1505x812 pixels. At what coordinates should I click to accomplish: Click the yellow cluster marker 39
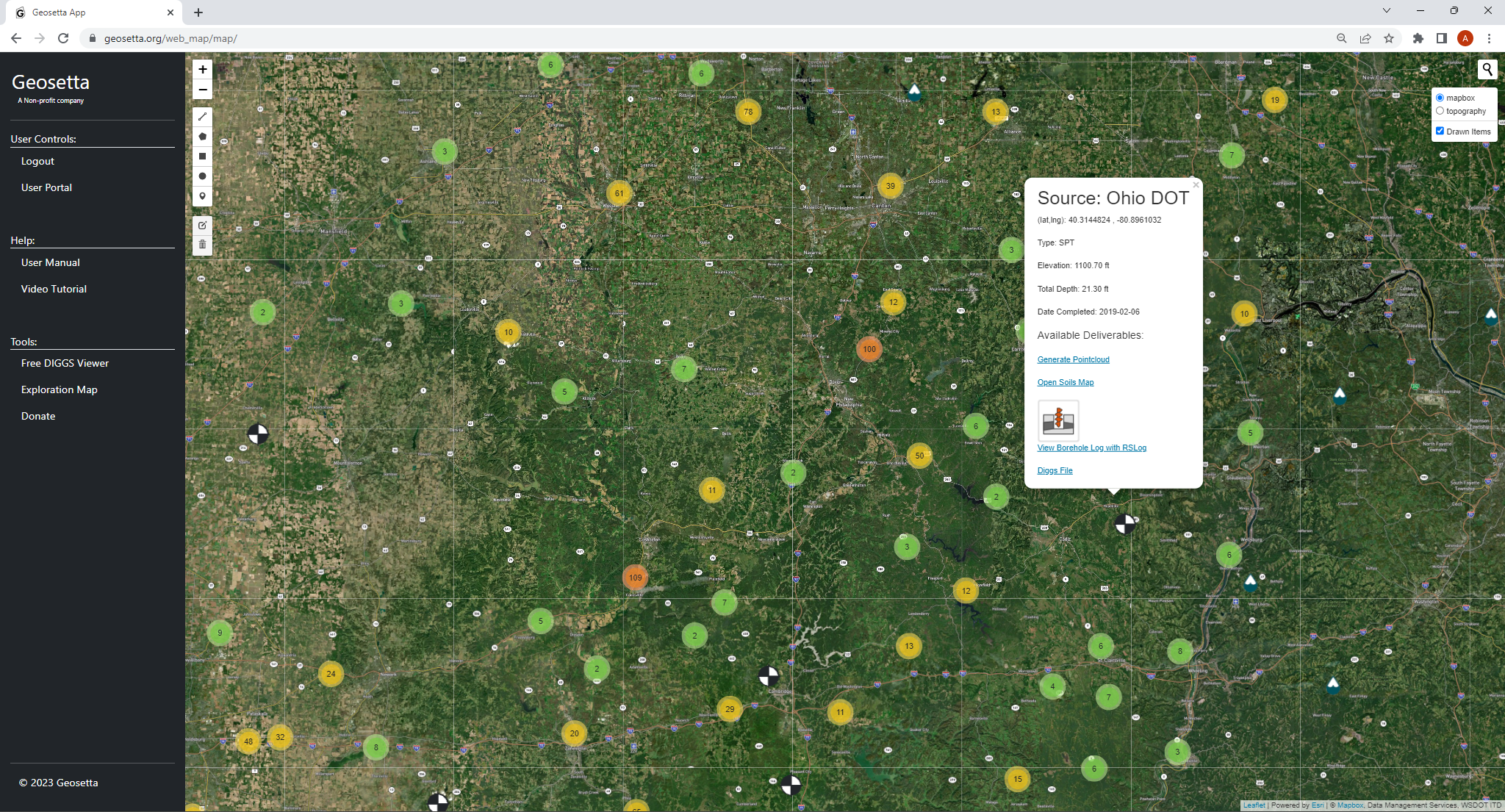[891, 186]
